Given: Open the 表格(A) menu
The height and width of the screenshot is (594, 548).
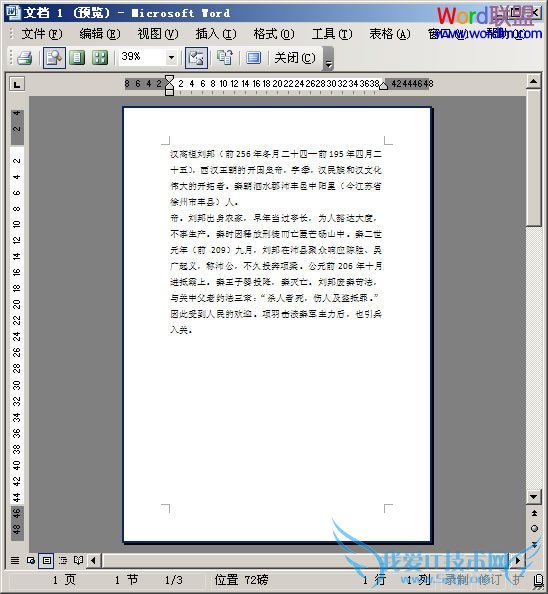Looking at the screenshot, I should tap(389, 34).
